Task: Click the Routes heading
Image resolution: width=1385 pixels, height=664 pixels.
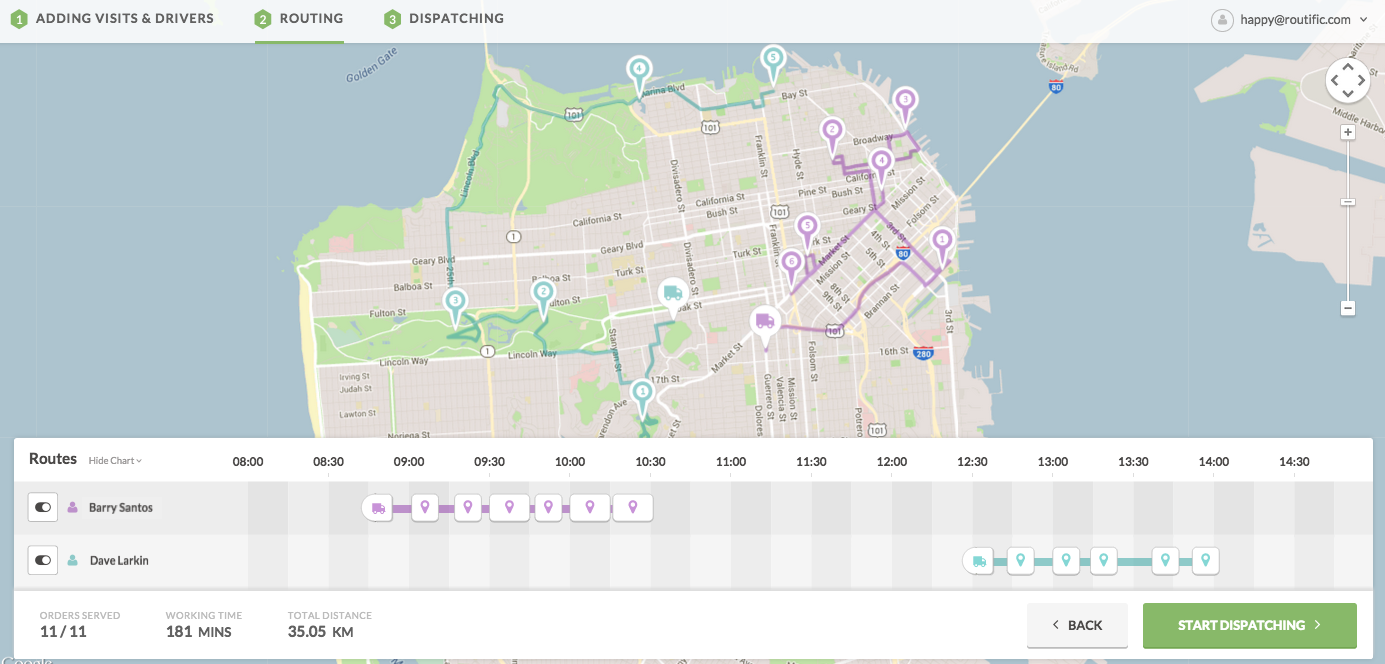Action: 53,459
